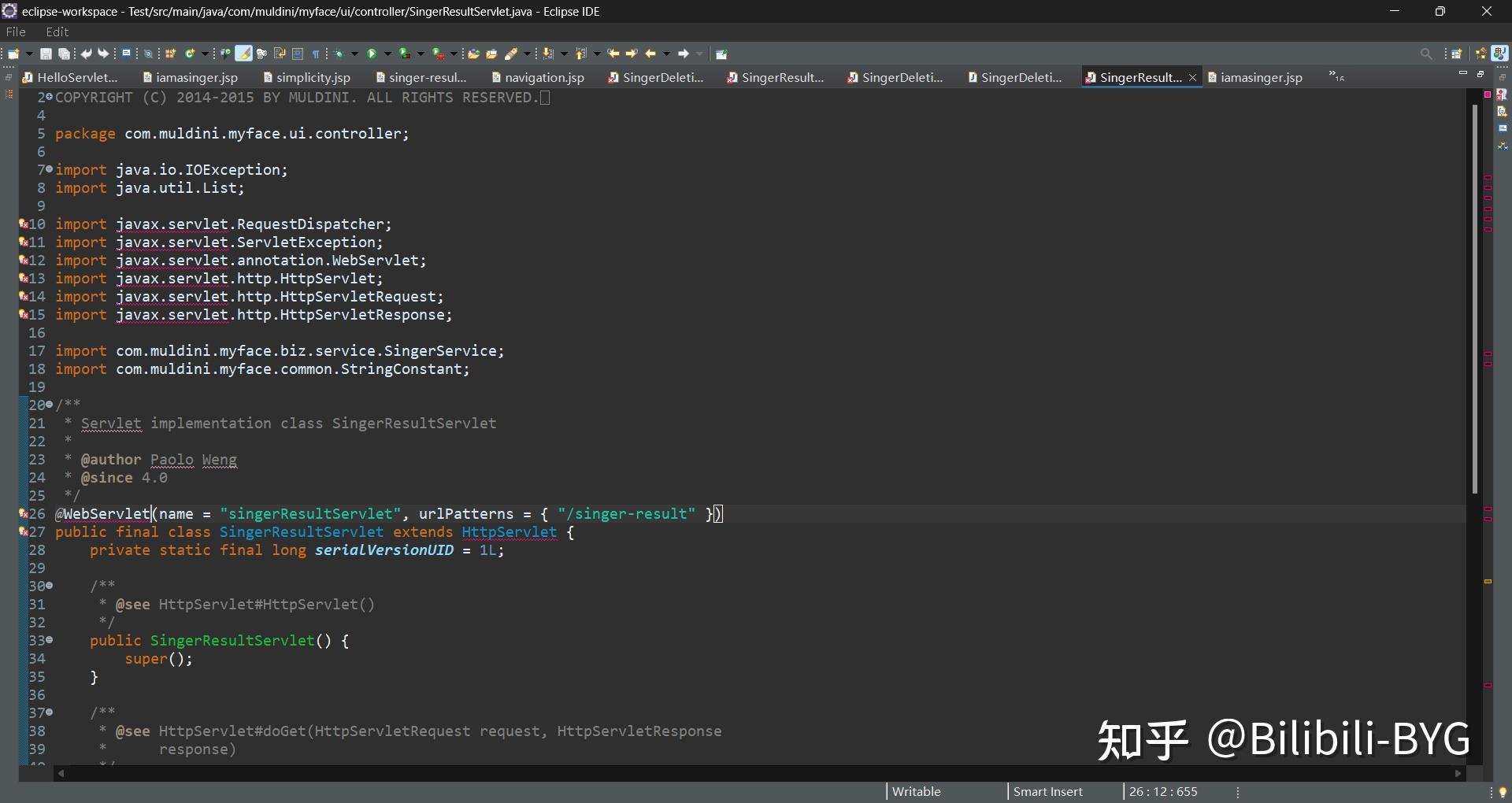Redo the edit via toolbar arrow
This screenshot has height=803, width=1512.
tap(103, 54)
